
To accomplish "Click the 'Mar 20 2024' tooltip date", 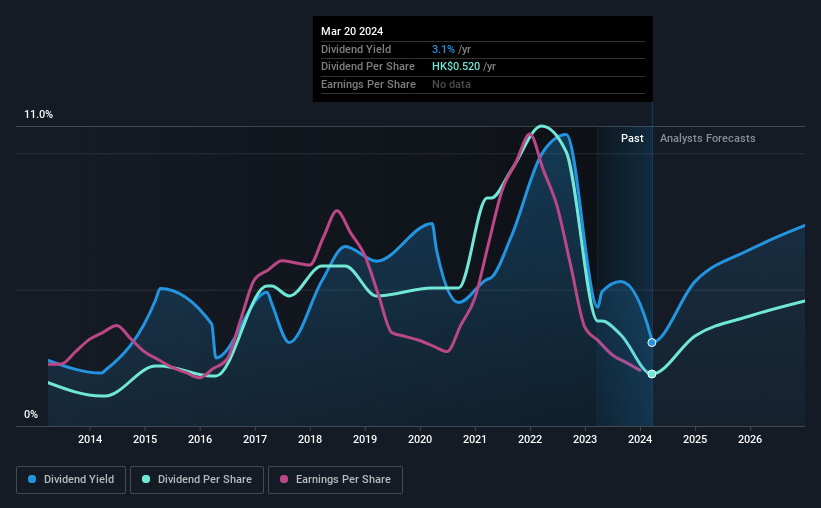I will point(352,31).
